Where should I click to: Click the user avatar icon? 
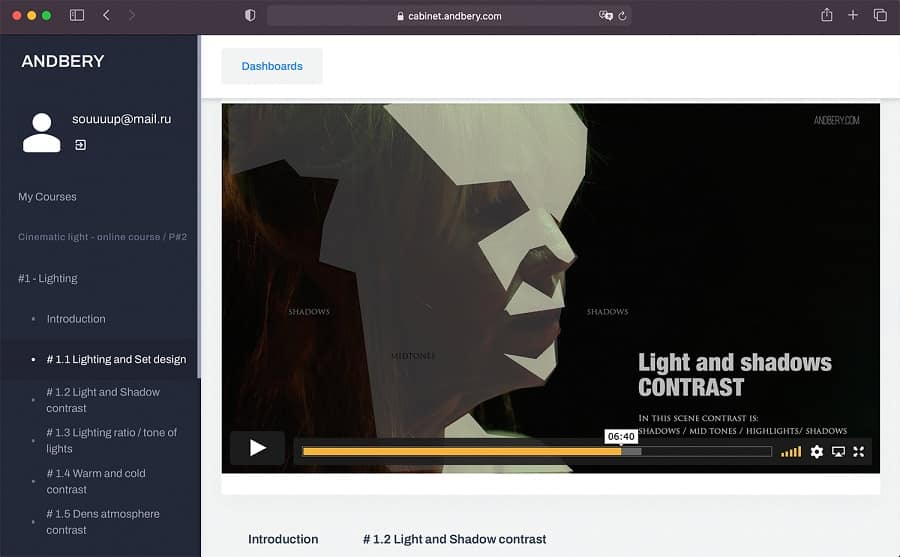coord(41,133)
